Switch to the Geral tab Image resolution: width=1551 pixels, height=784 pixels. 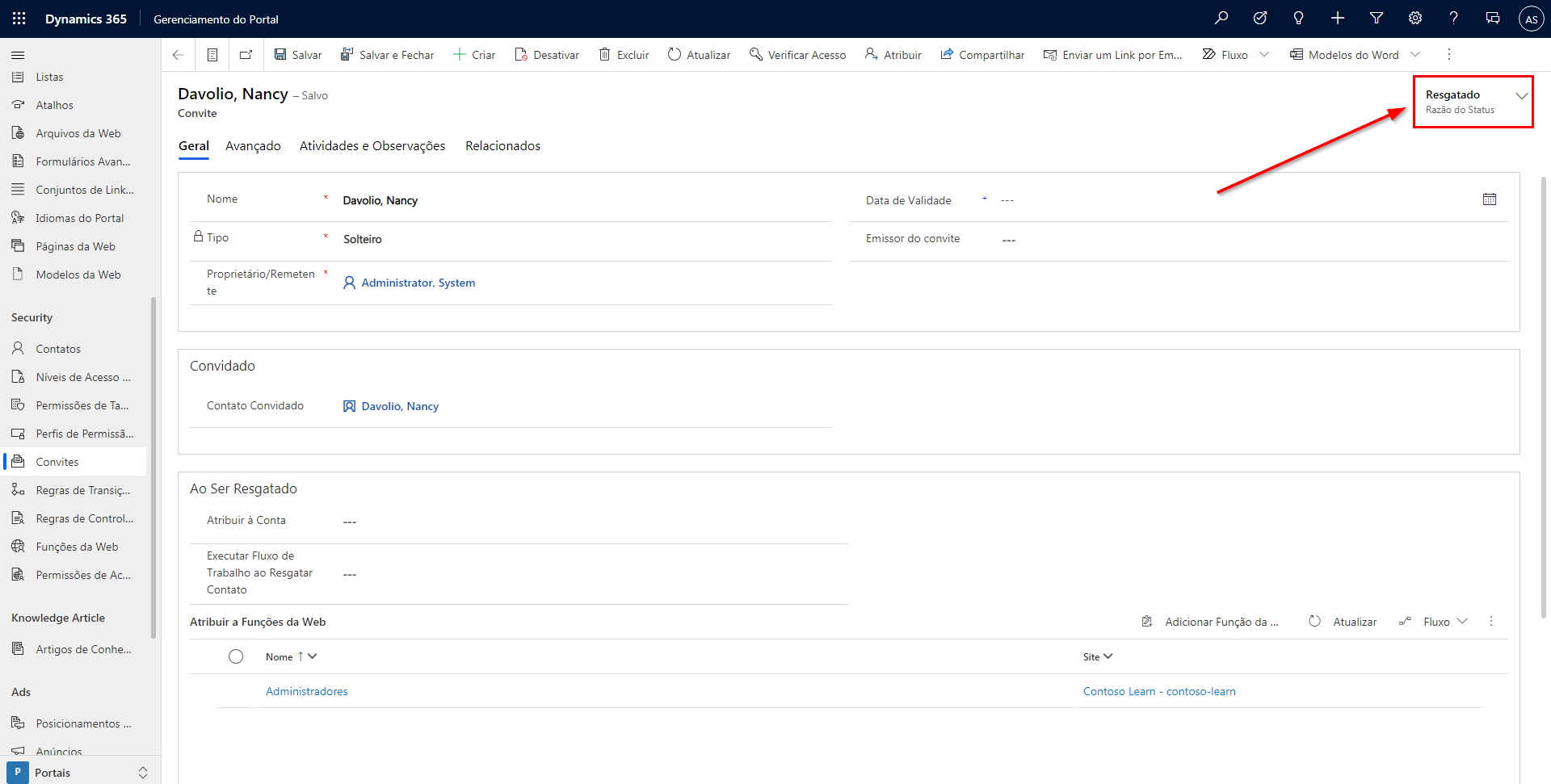click(194, 146)
